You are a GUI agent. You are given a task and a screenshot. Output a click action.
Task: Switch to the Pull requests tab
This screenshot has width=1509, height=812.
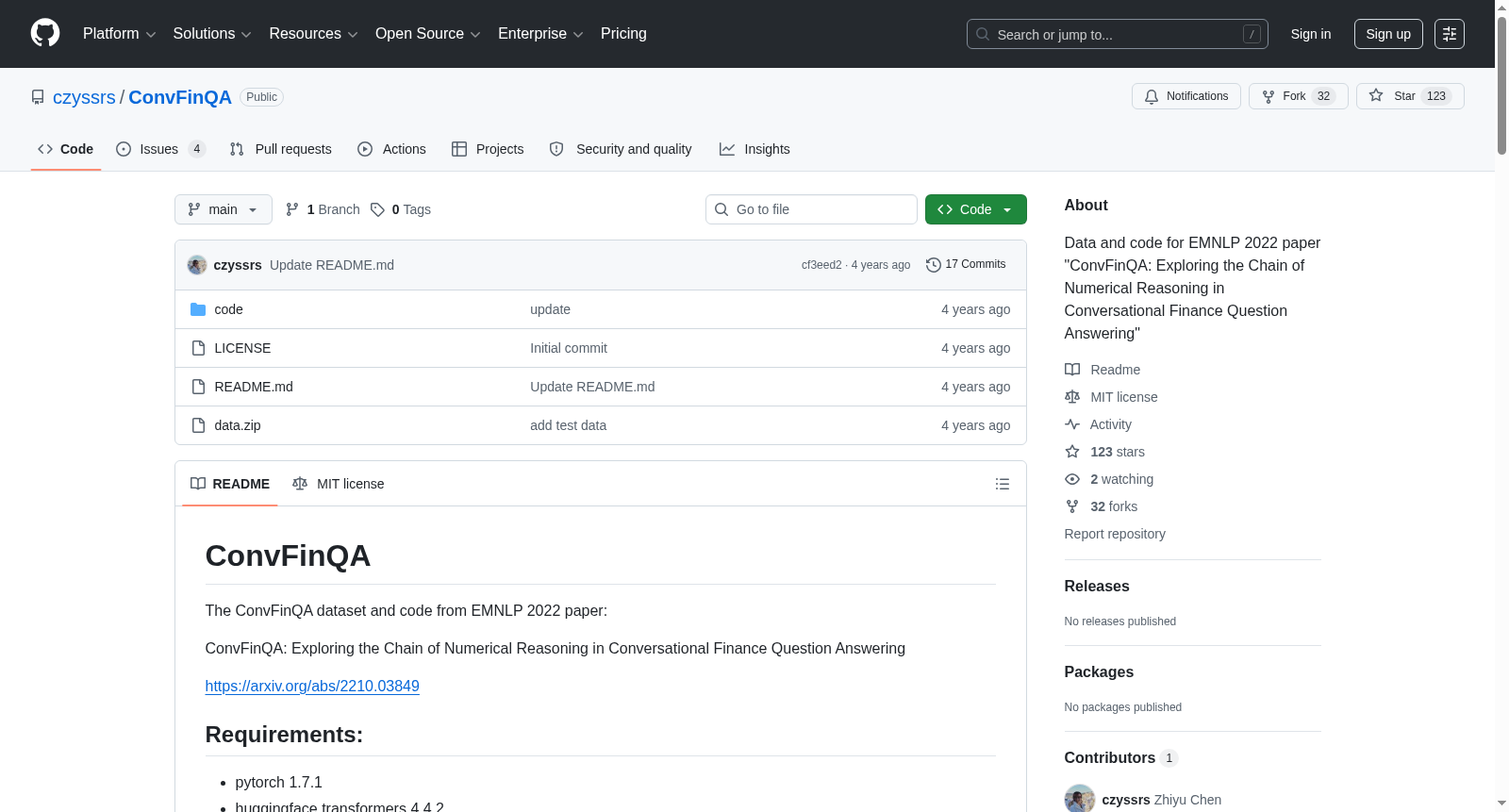click(281, 149)
